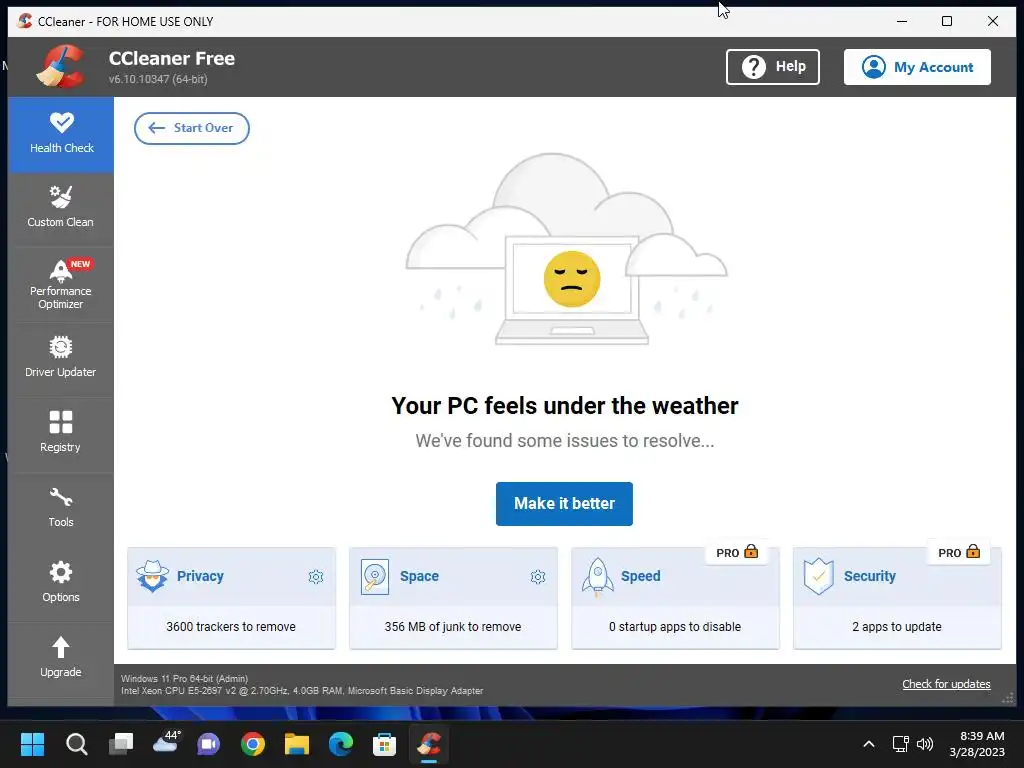Click the Speed rocket icon
This screenshot has height=768, width=1024.
pos(598,577)
